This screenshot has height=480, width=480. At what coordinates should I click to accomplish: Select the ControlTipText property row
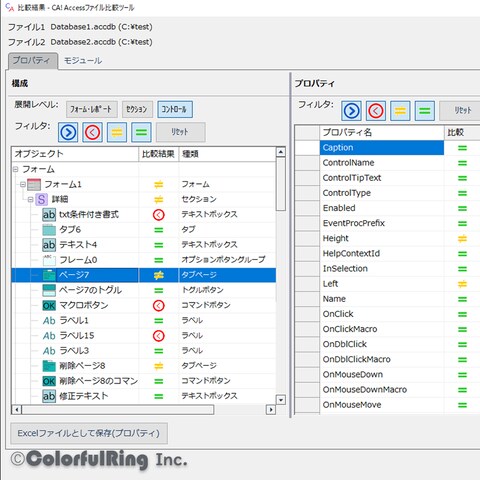382,178
